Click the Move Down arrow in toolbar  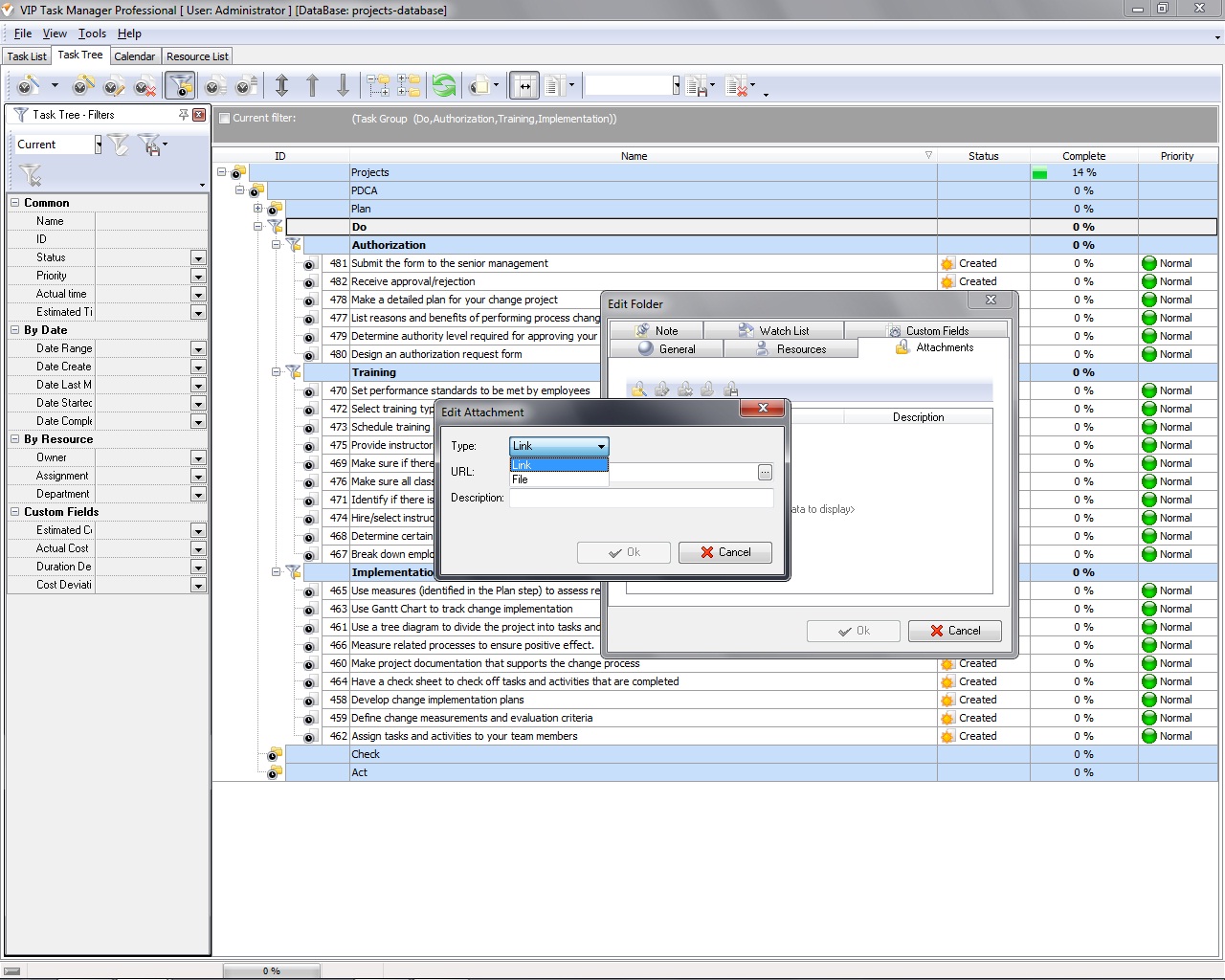point(343,86)
